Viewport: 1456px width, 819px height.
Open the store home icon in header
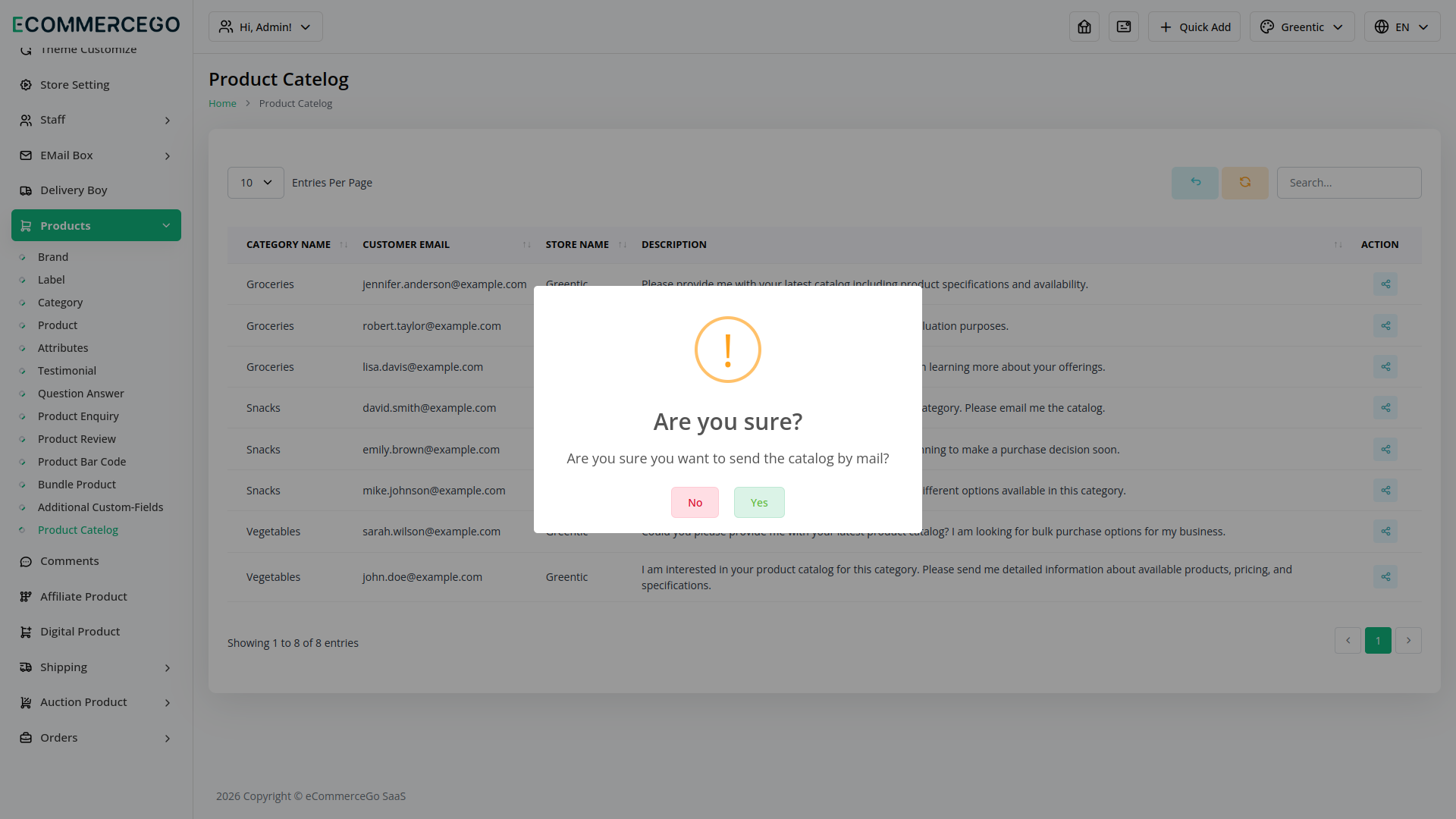click(1084, 27)
